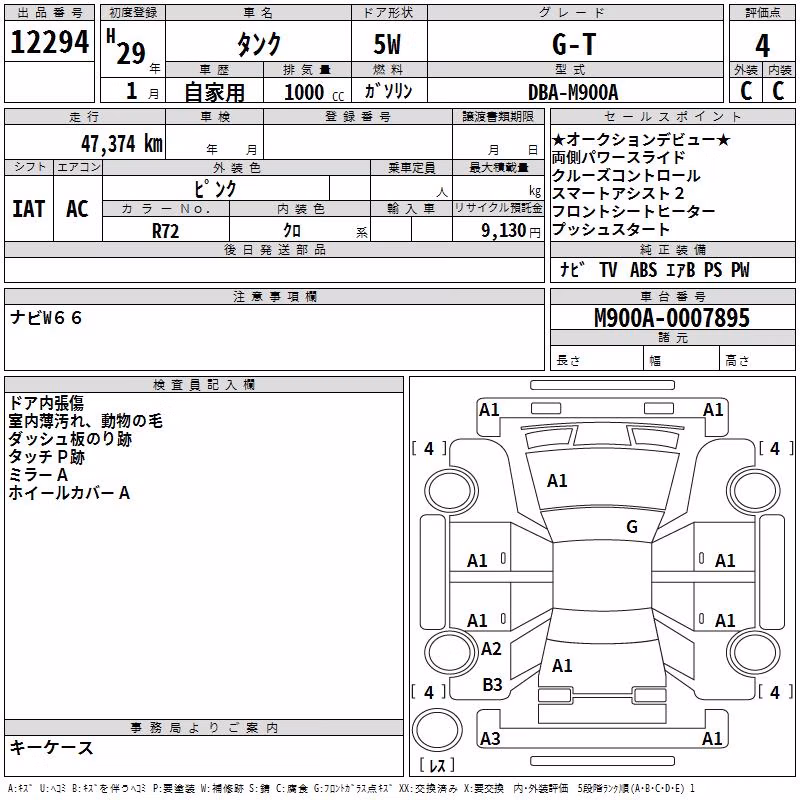
Task: Select the model code DBA-M900A
Action: click(x=573, y=92)
